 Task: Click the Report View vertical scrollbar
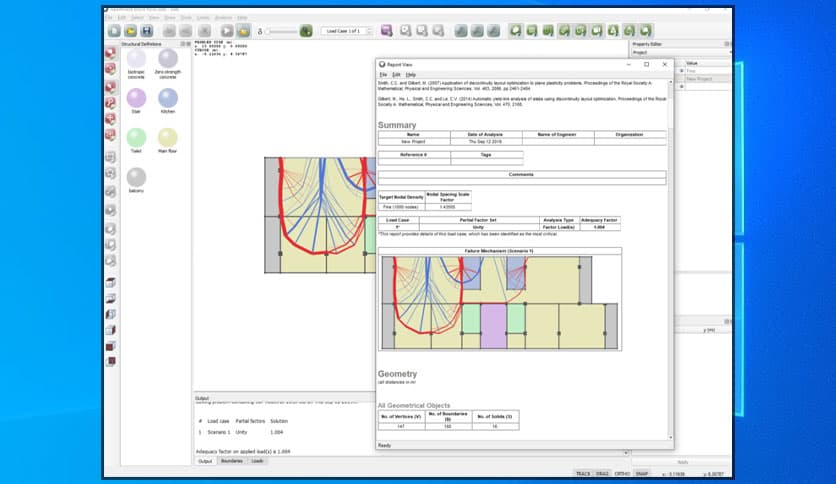[x=670, y=260]
